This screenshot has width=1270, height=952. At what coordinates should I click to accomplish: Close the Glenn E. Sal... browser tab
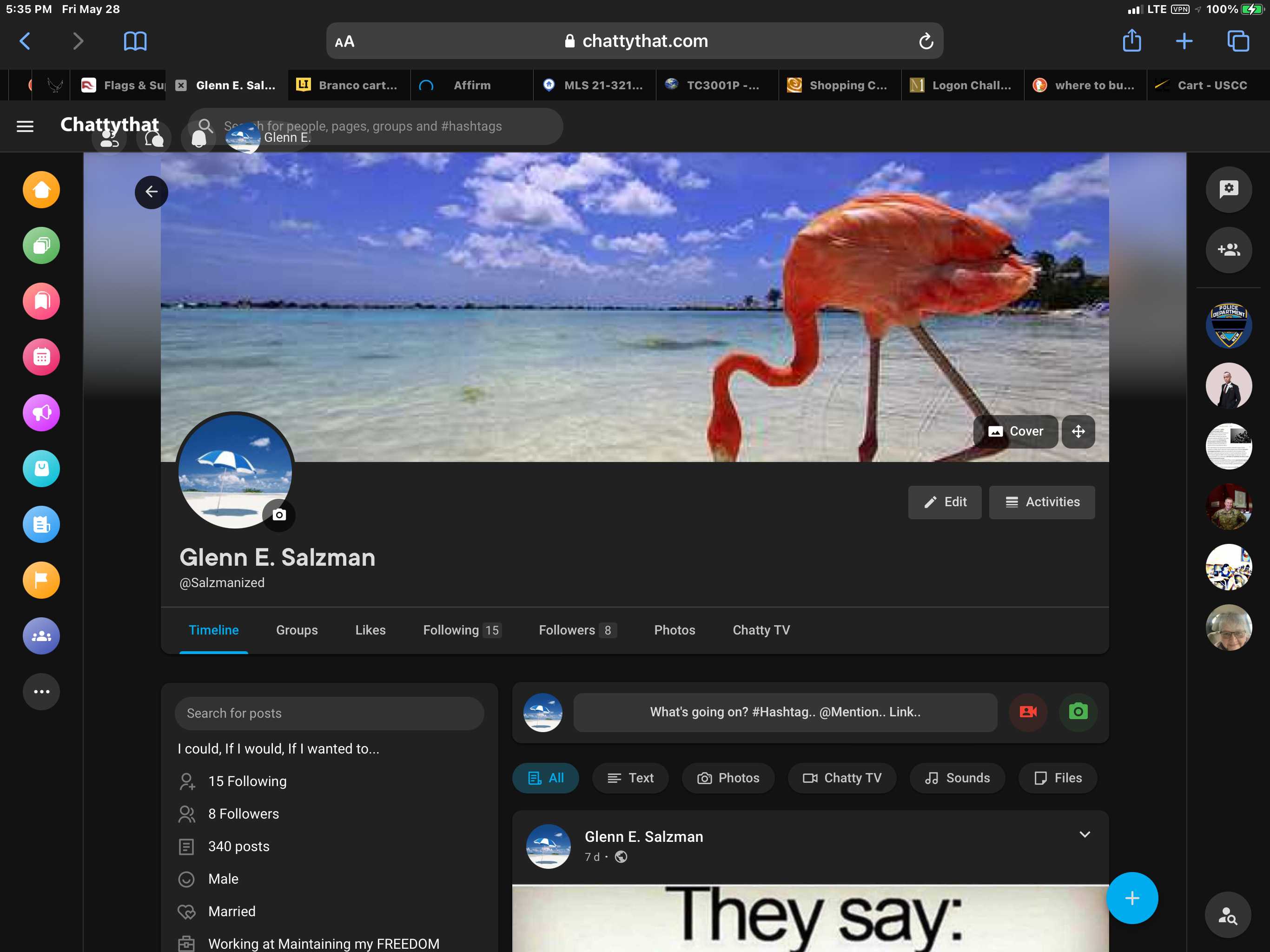[x=181, y=85]
